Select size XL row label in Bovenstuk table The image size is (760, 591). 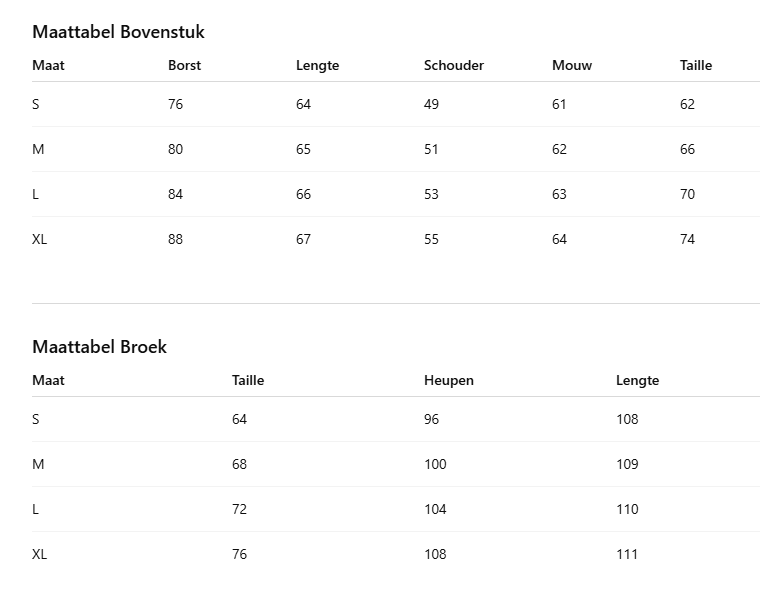coord(39,239)
